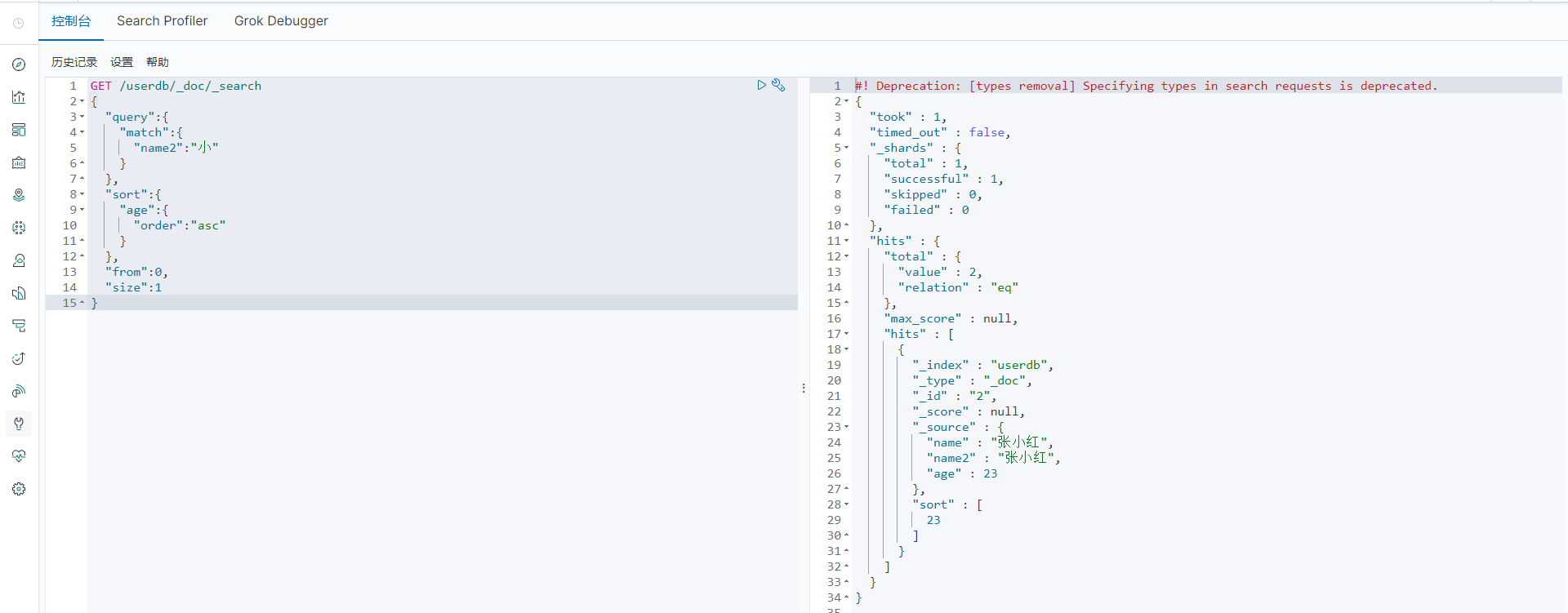Click the Deprecation warning line in response
Screen dimensions: 1568x613
(1146, 86)
